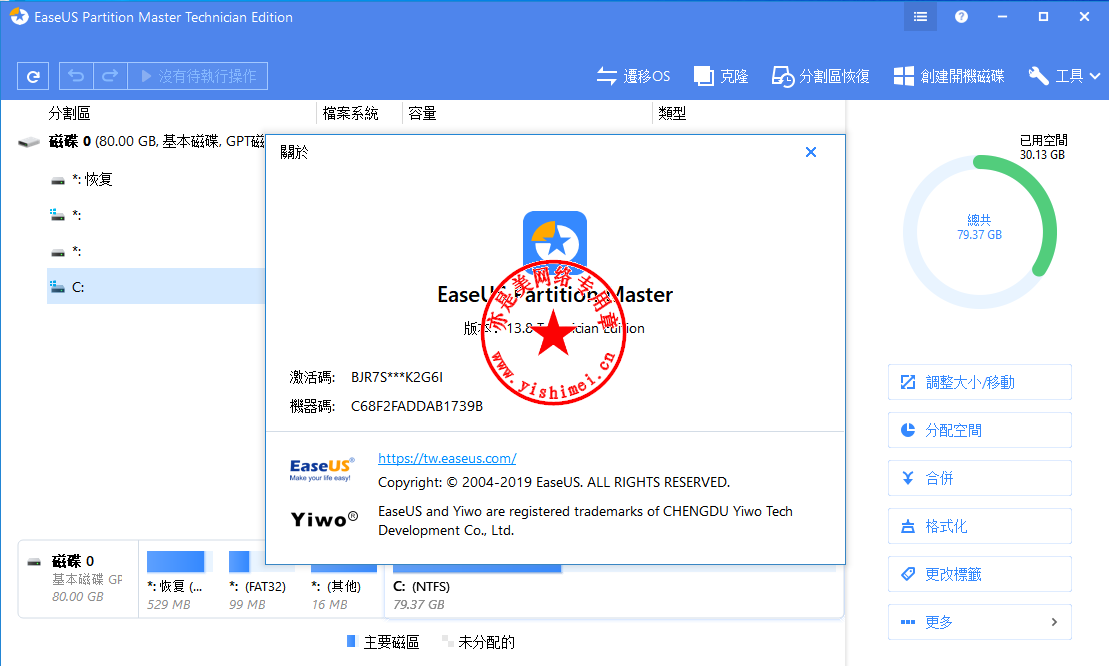Click the 分割區 column header
This screenshot has width=1109, height=666.
point(69,113)
